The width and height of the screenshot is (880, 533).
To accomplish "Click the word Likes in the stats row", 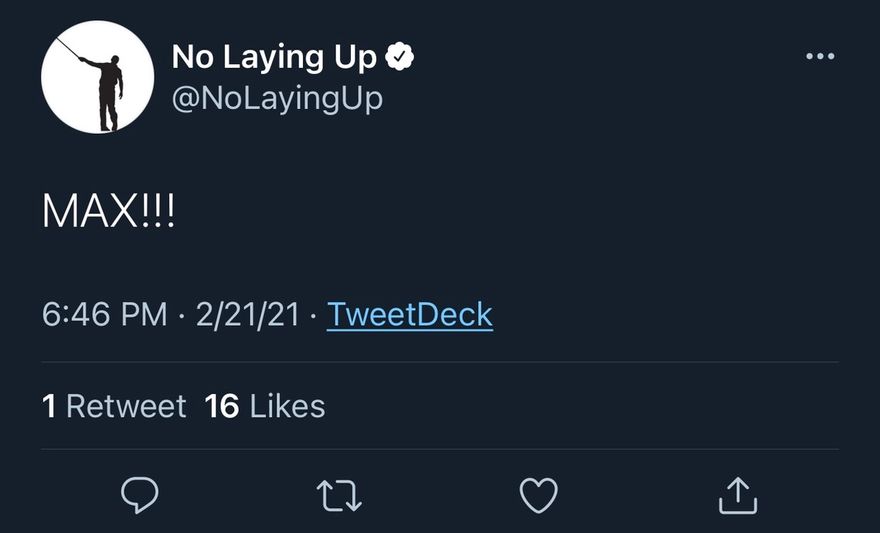I will pyautogui.click(x=287, y=406).
